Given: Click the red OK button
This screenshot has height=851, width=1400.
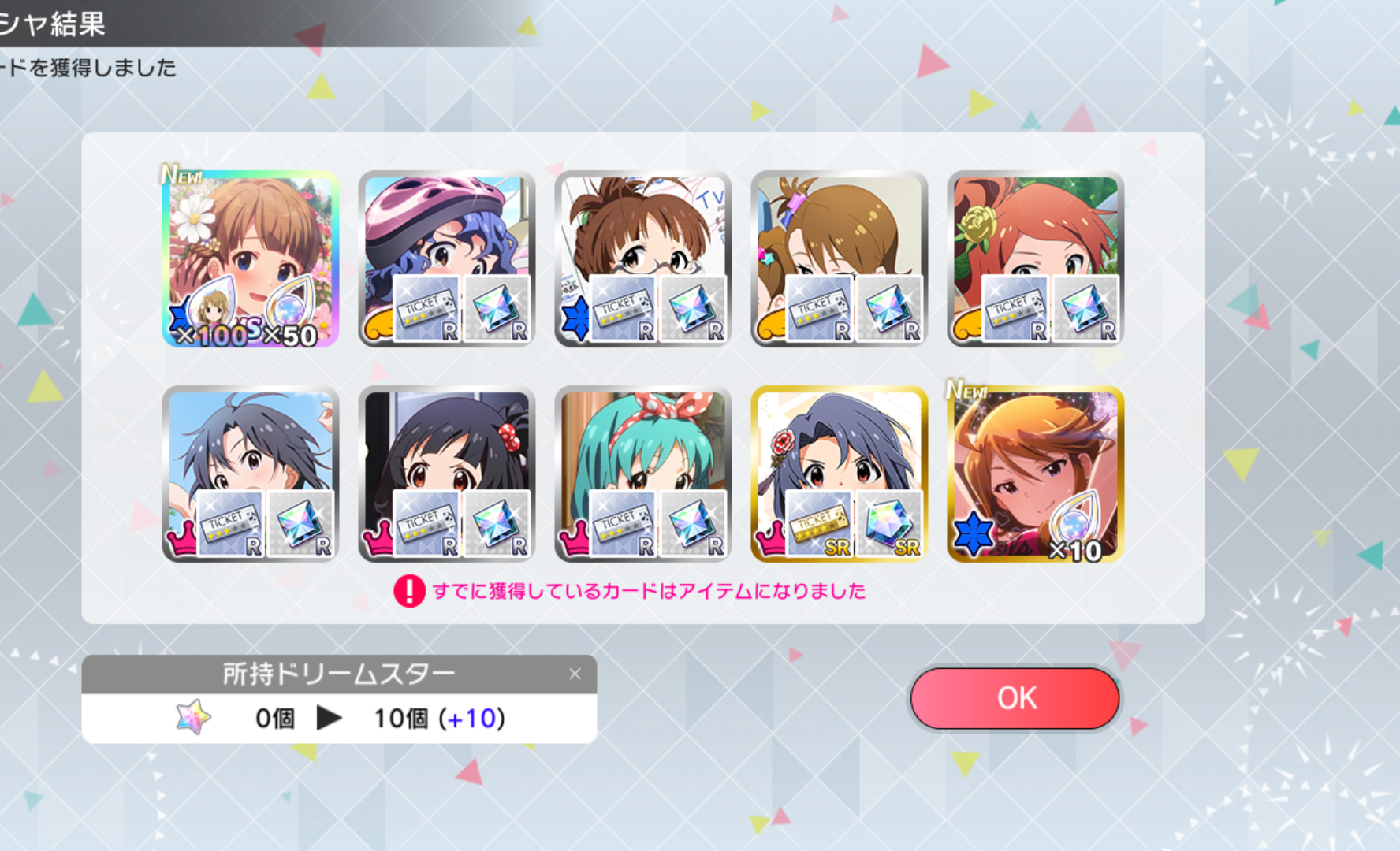Looking at the screenshot, I should pos(1015,698).
